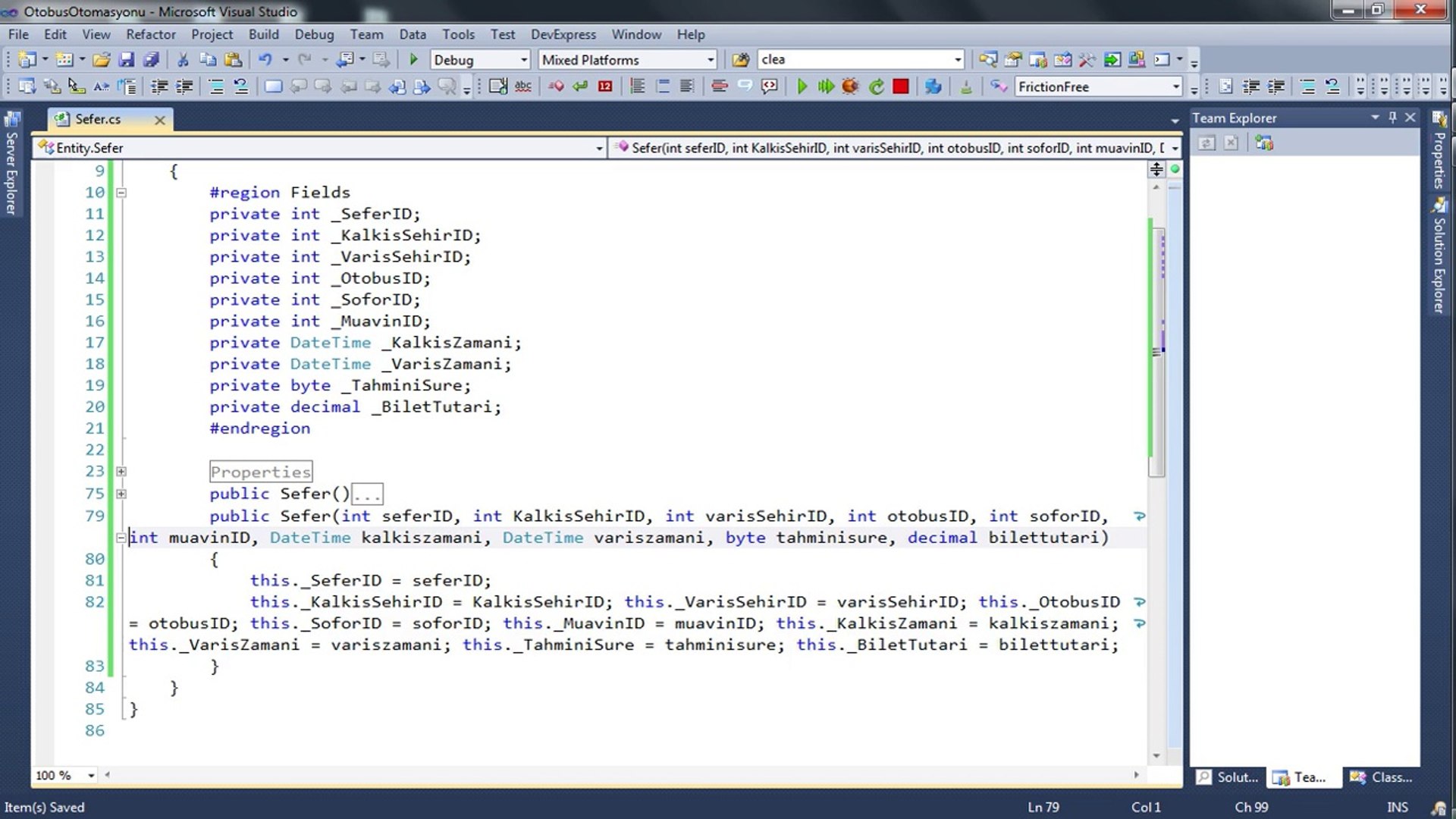Click the red stop square icon
The width and height of the screenshot is (1456, 819).
coord(900,86)
